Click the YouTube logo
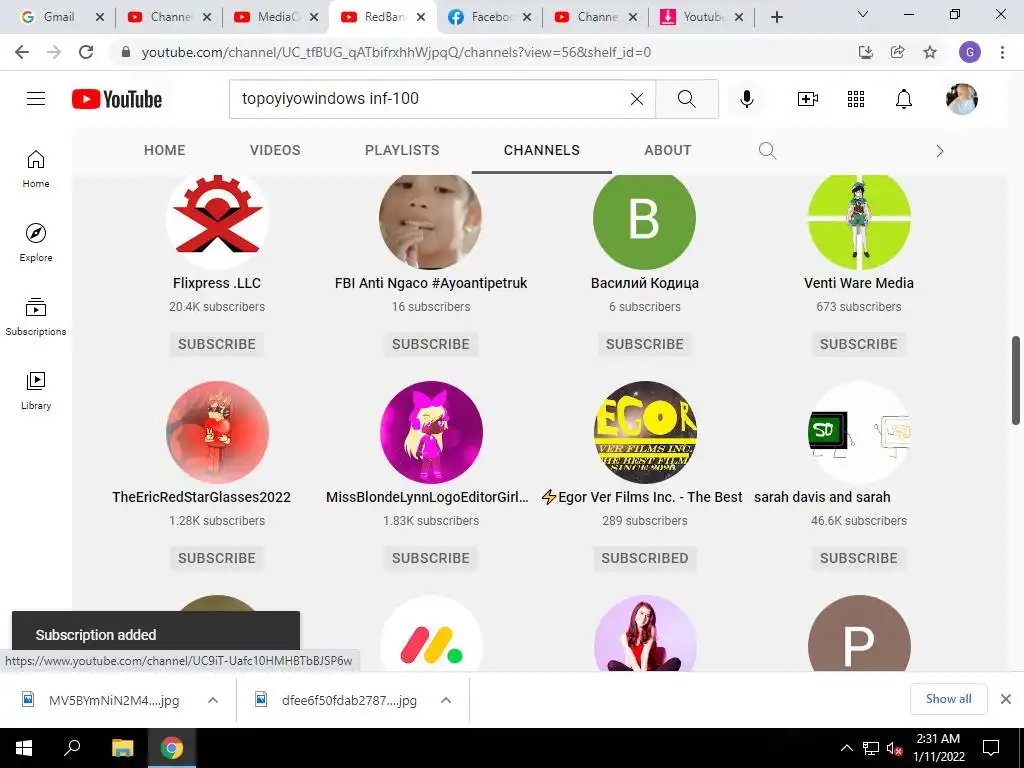Screen dimensions: 1024x768 click(117, 99)
